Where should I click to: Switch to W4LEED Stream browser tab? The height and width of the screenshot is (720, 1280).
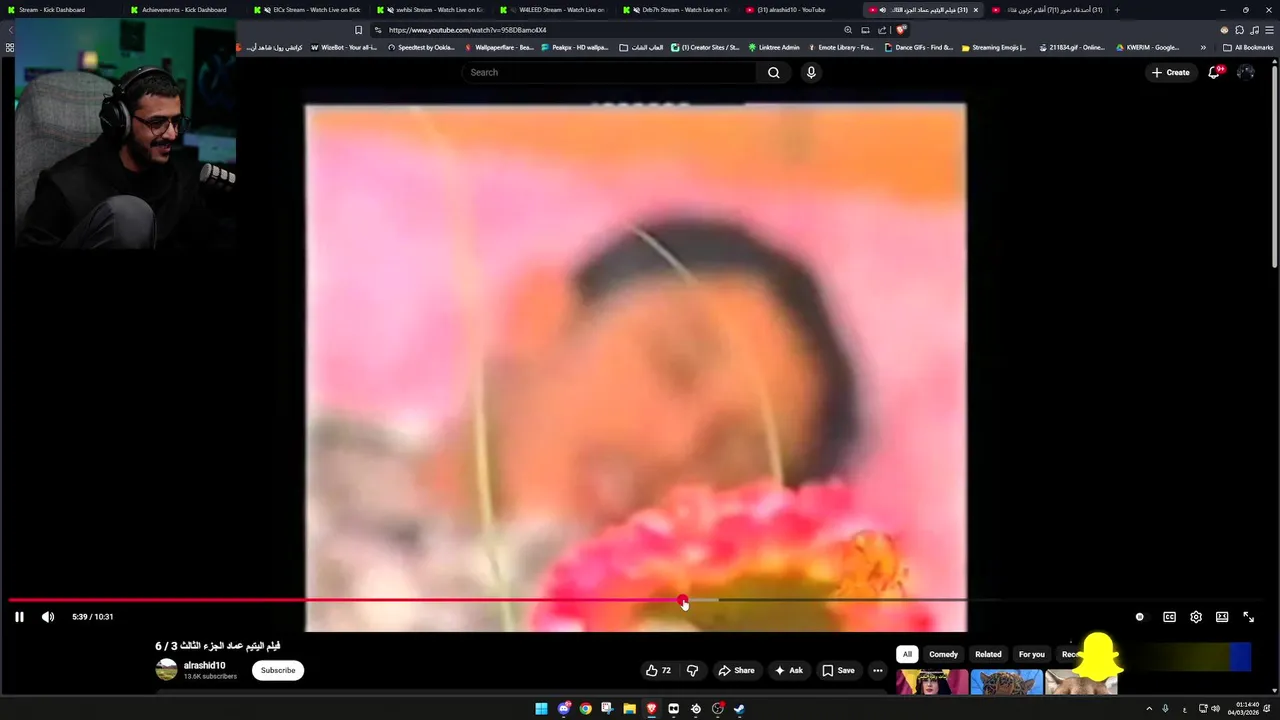[553, 10]
